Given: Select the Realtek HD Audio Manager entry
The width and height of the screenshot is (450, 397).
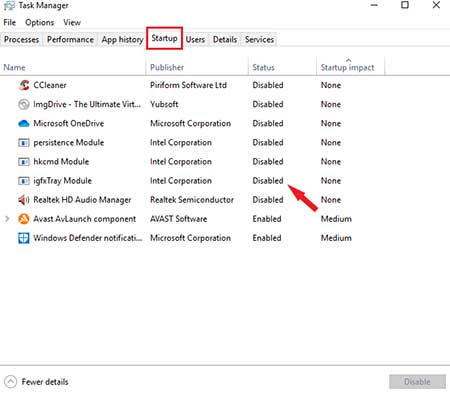Looking at the screenshot, I should (x=82, y=200).
